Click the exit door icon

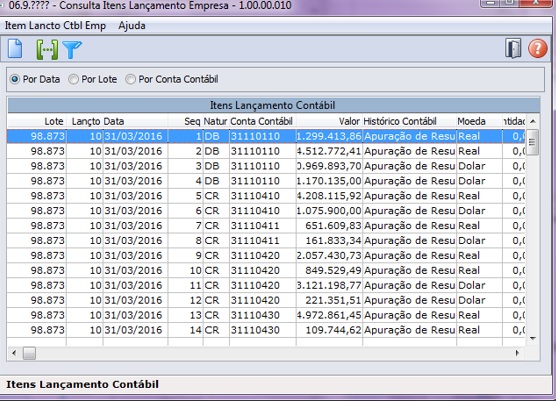point(513,48)
